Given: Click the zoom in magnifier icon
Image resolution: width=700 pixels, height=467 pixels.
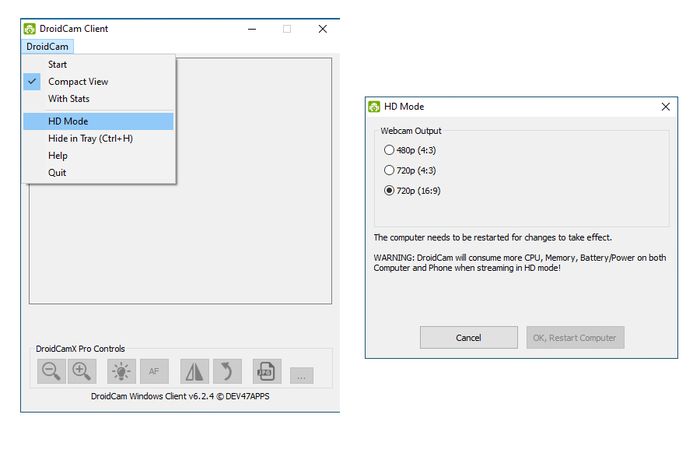Looking at the screenshot, I should [x=82, y=371].
